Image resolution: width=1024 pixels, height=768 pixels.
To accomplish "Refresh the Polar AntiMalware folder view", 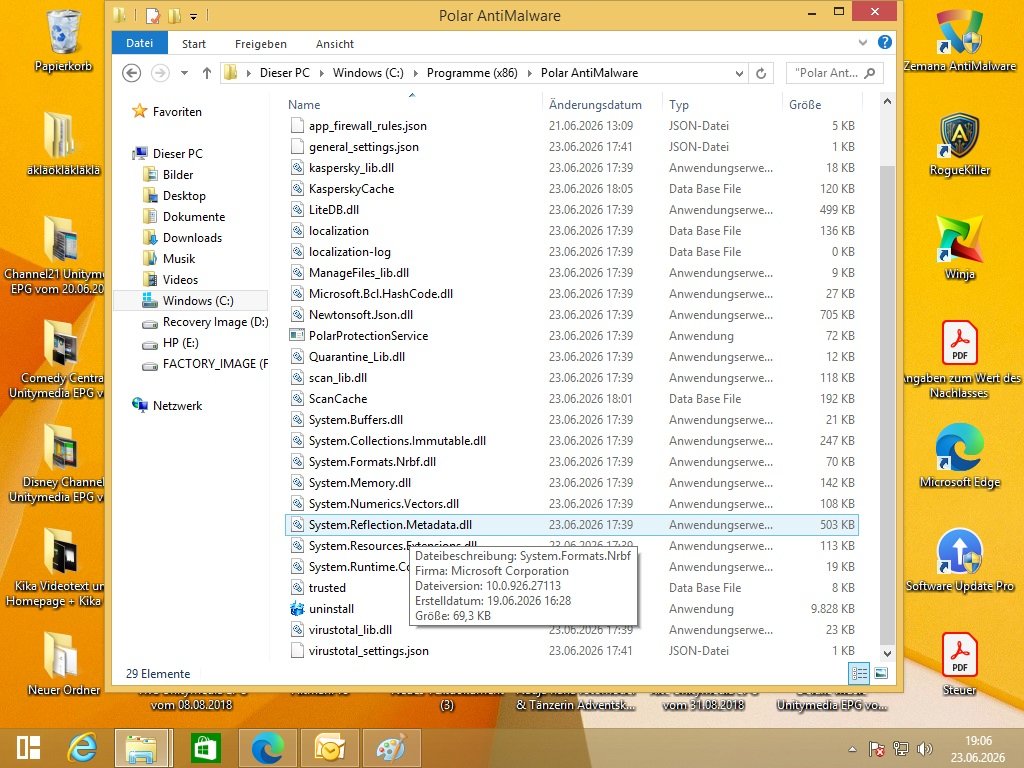I will click(761, 73).
